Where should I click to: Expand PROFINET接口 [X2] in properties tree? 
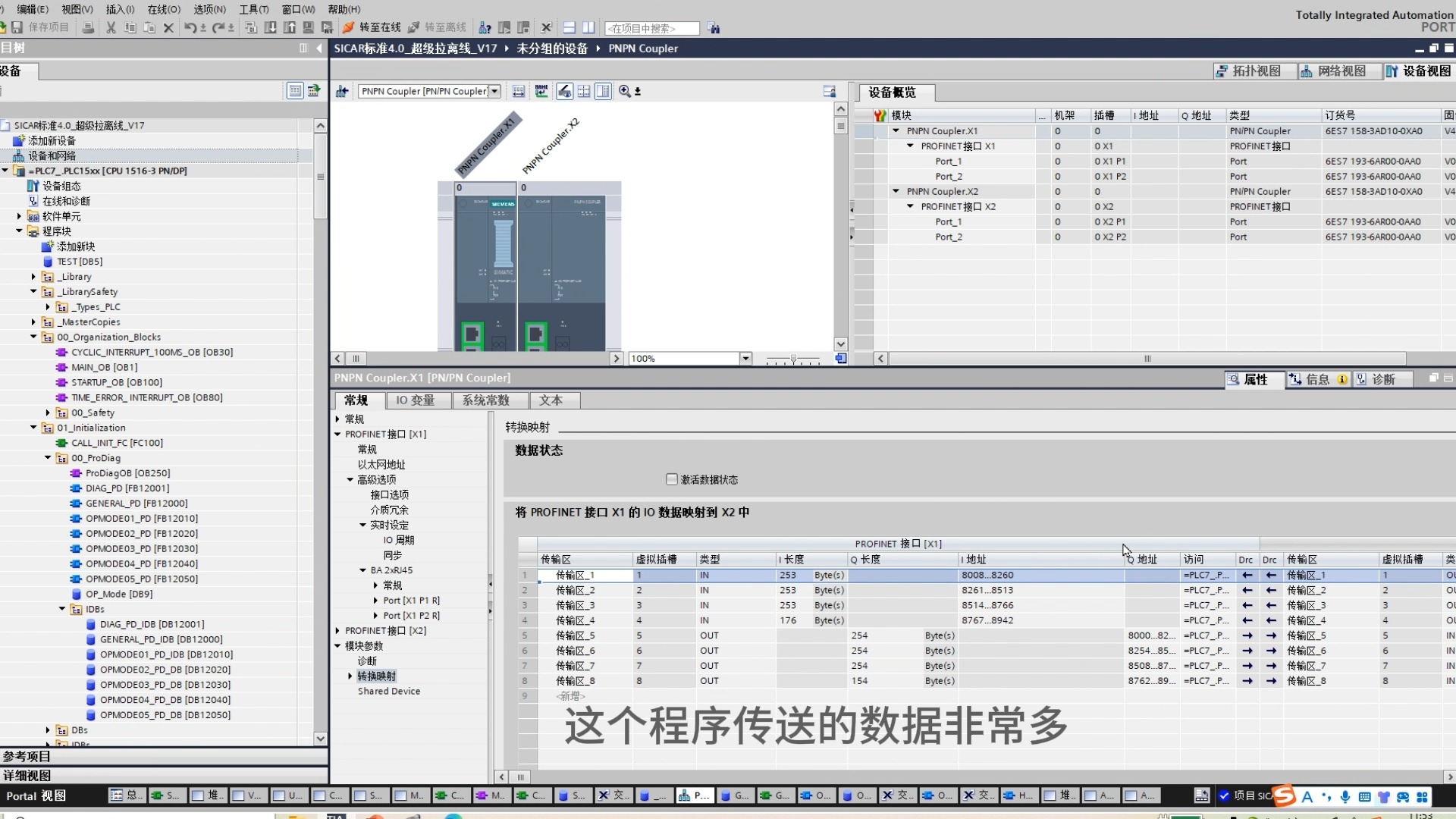tap(338, 631)
